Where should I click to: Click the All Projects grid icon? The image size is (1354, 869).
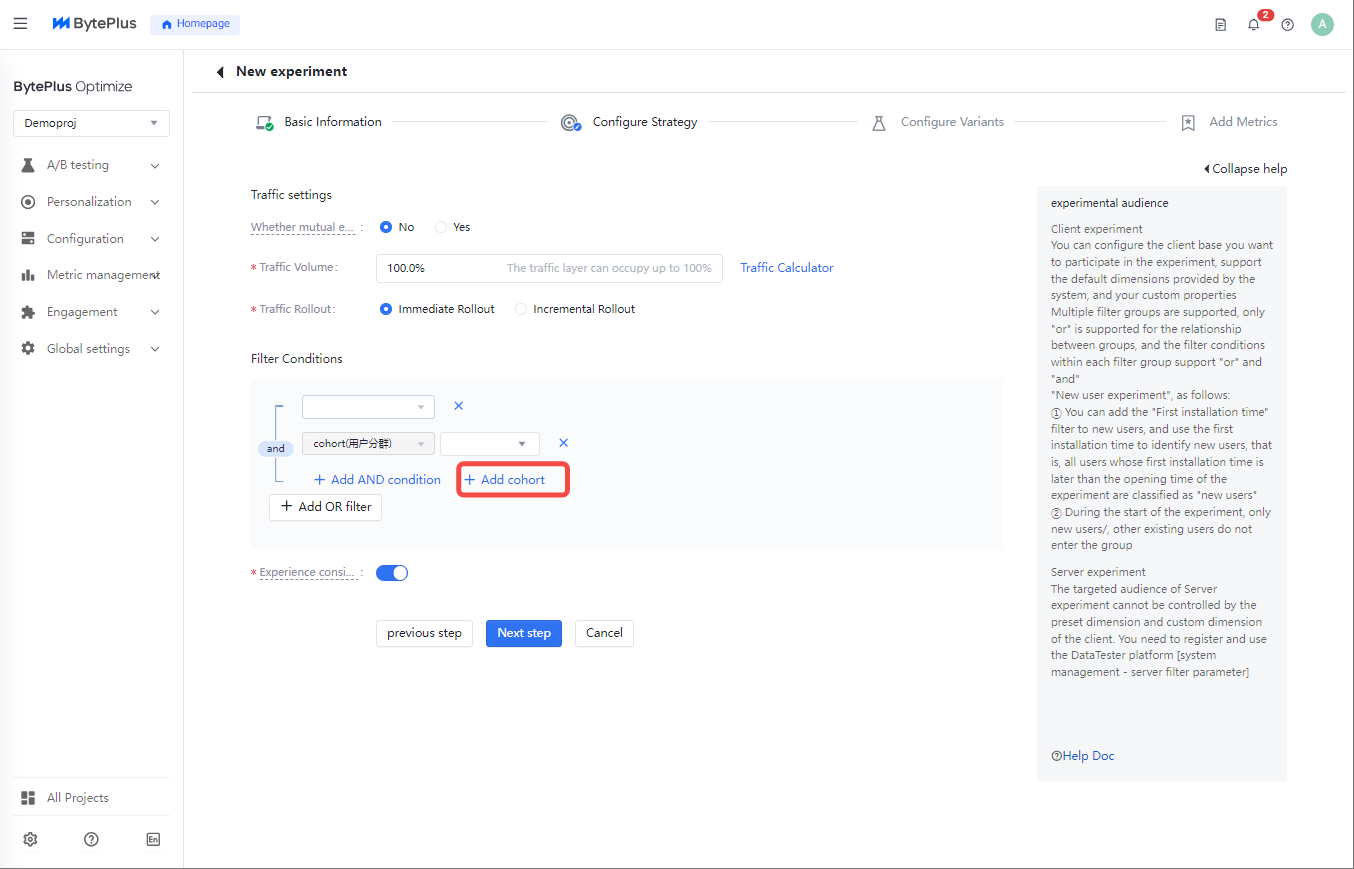tap(28, 798)
